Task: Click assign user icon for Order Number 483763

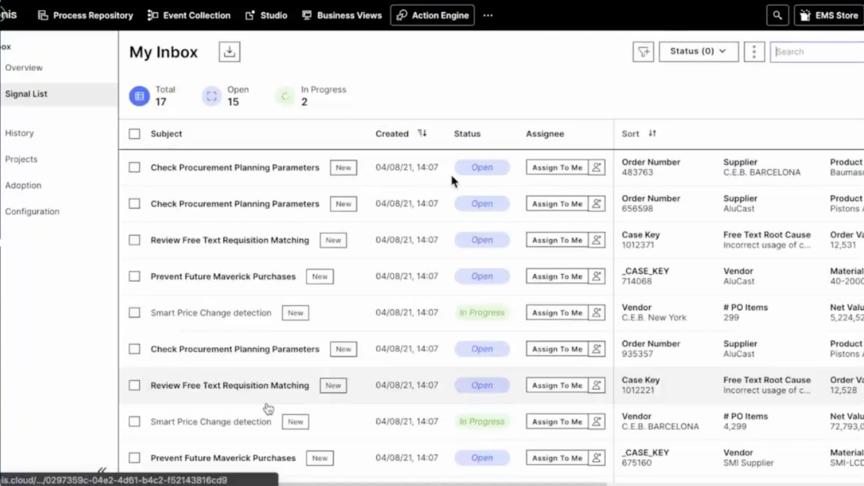Action: pyautogui.click(x=597, y=168)
